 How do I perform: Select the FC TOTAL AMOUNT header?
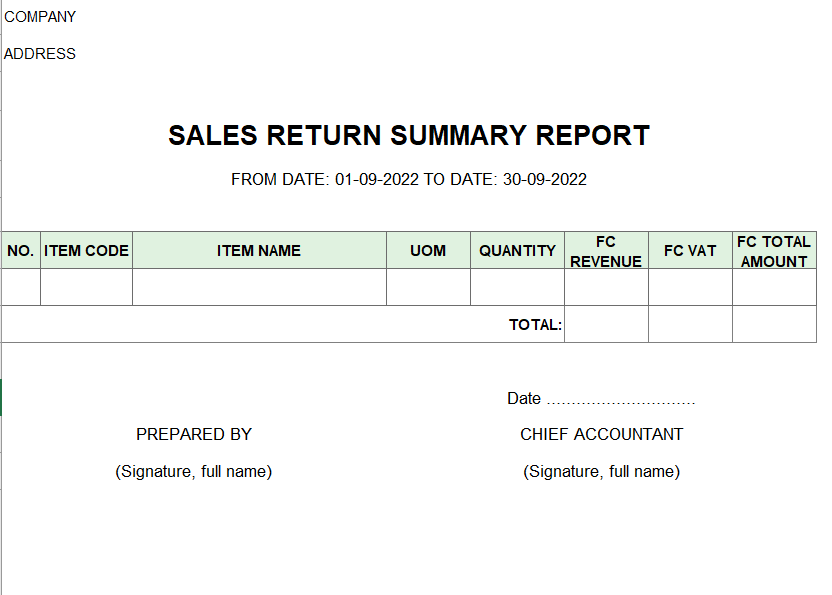click(774, 250)
